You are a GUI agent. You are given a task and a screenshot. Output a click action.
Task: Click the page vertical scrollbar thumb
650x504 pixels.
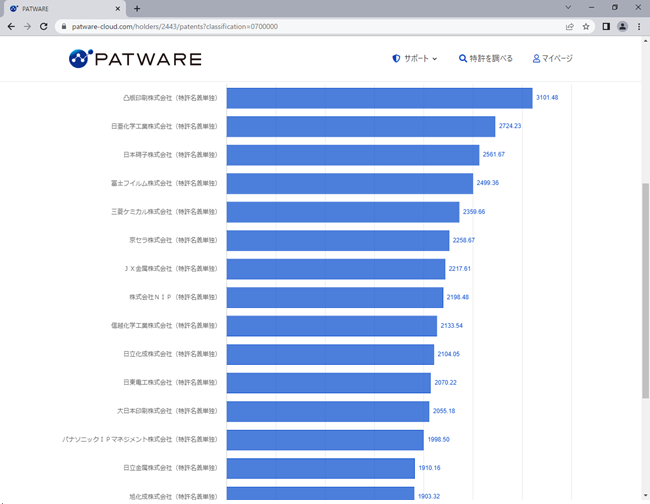[x=645, y=291]
